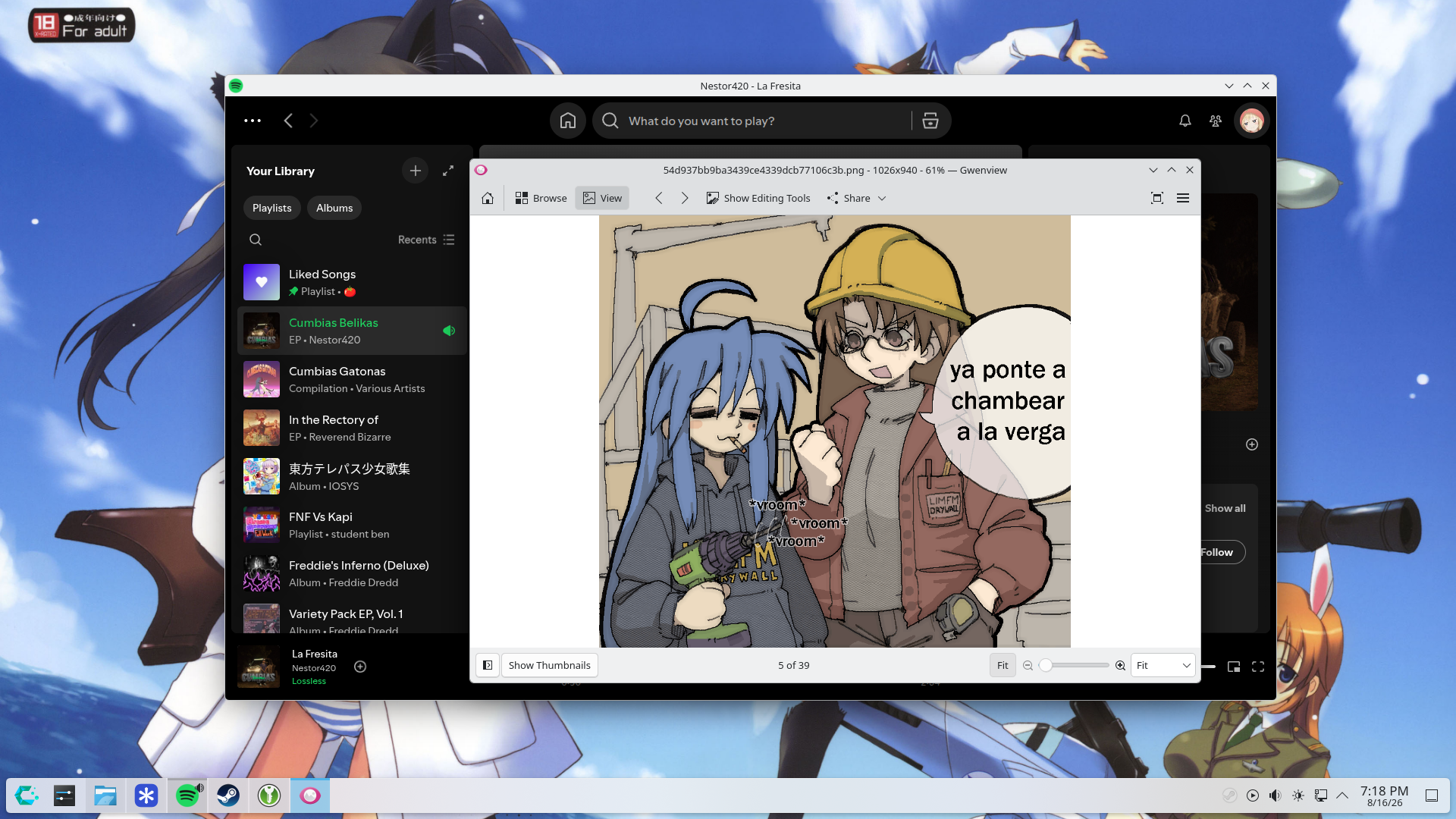Open Nestor420 artist link in now playing
This screenshot has width=1456, height=819.
tap(314, 668)
